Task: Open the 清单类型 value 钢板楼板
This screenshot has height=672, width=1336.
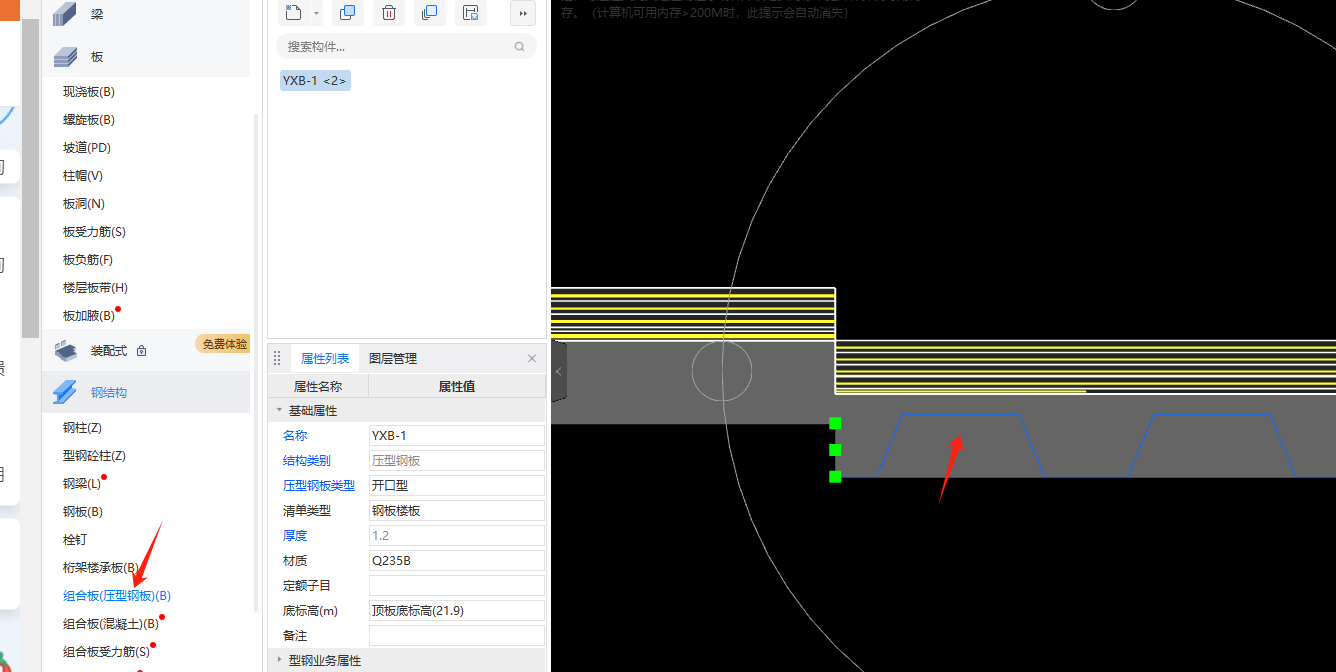Action: (x=457, y=511)
